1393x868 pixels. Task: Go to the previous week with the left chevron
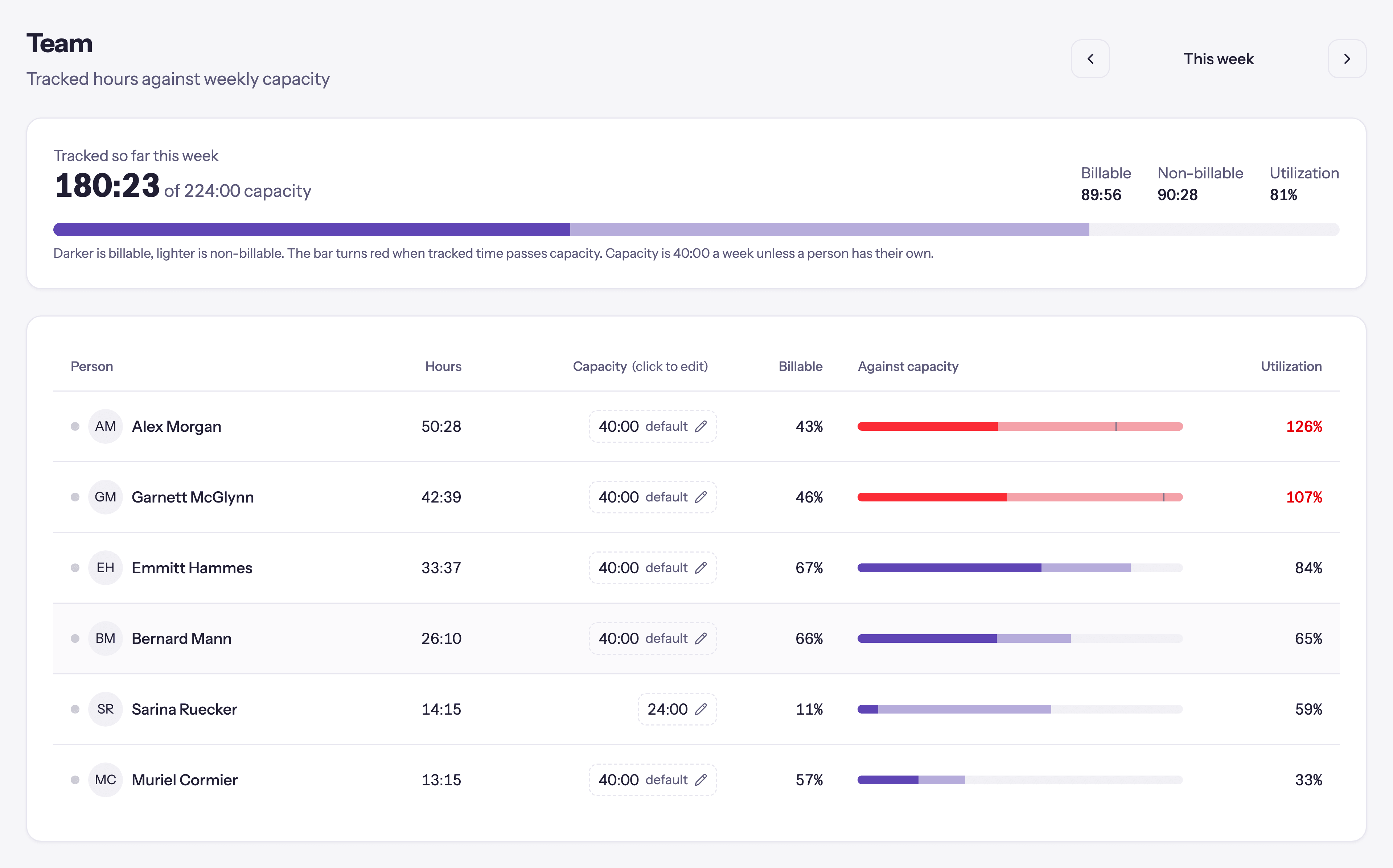(1090, 59)
